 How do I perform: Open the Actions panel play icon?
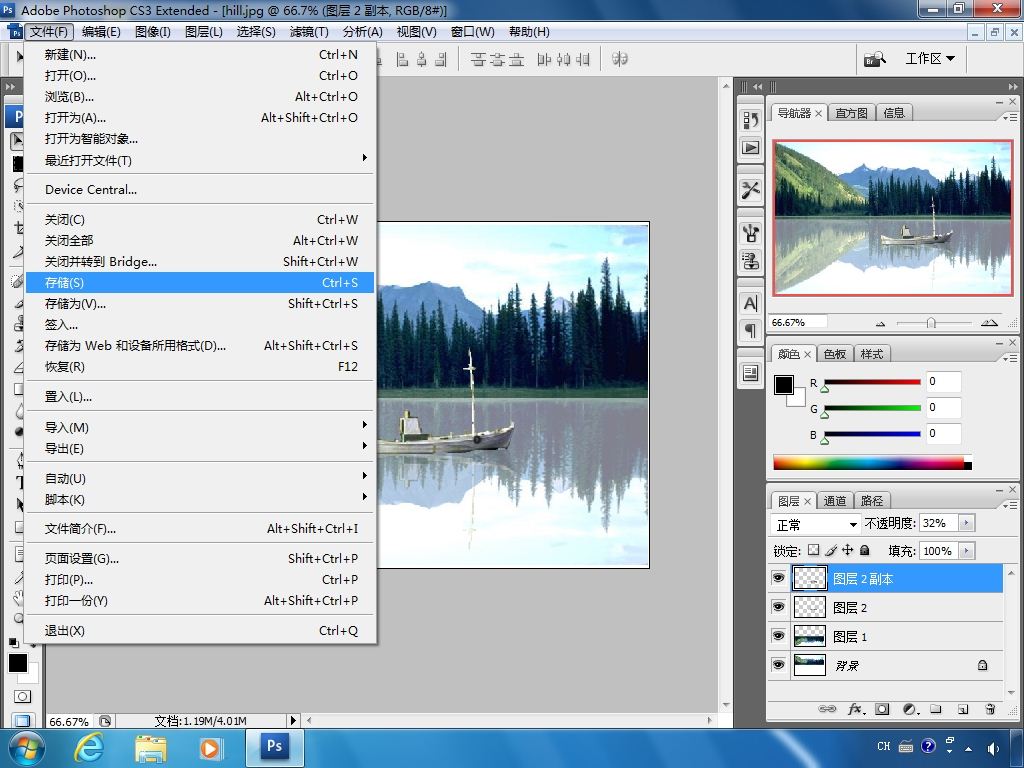click(751, 148)
